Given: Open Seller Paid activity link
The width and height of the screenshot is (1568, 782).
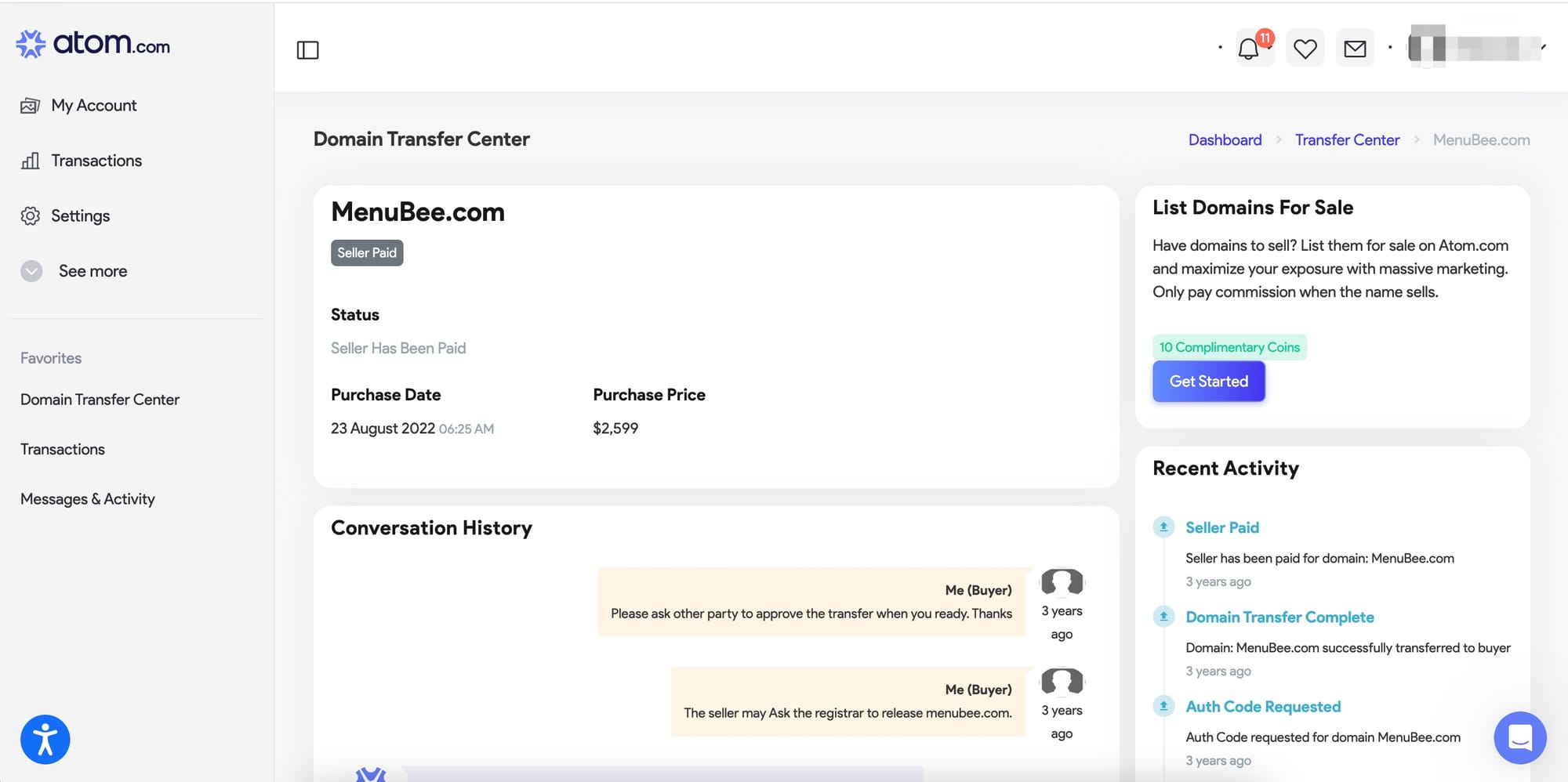Looking at the screenshot, I should (x=1222, y=527).
